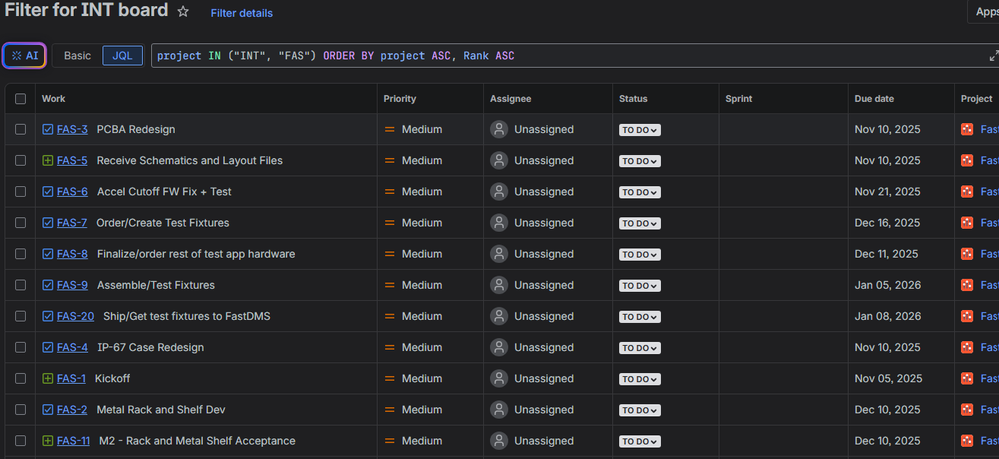Click the Medium priority icon for FAS-20
Image resolution: width=999 pixels, height=459 pixels.
tap(390, 317)
